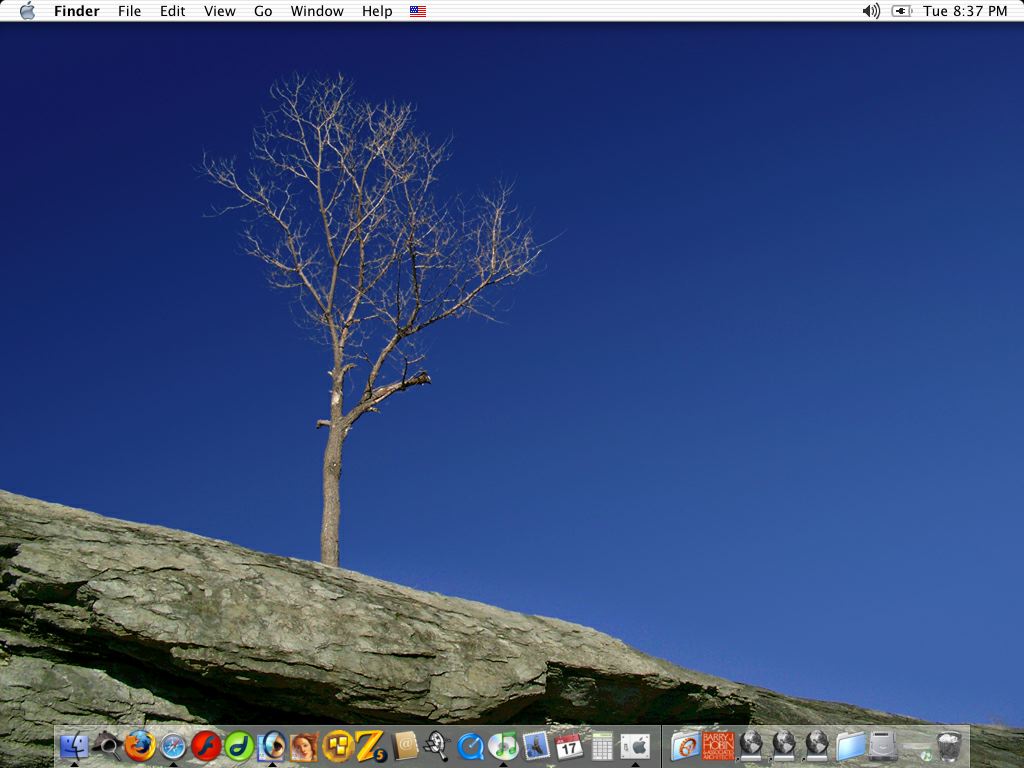Open the volume control in menu bar
The image size is (1024, 768).
click(871, 11)
